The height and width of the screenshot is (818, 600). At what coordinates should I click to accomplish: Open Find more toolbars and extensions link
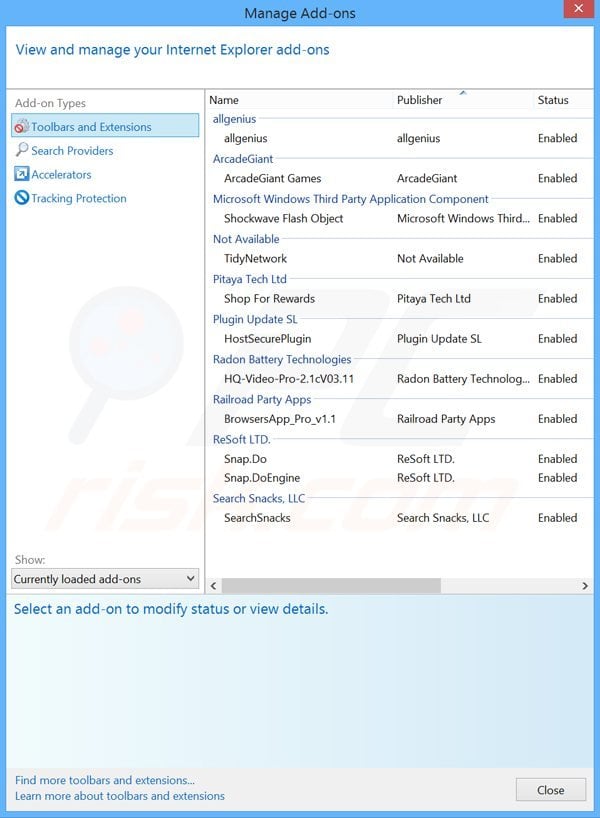point(105,780)
